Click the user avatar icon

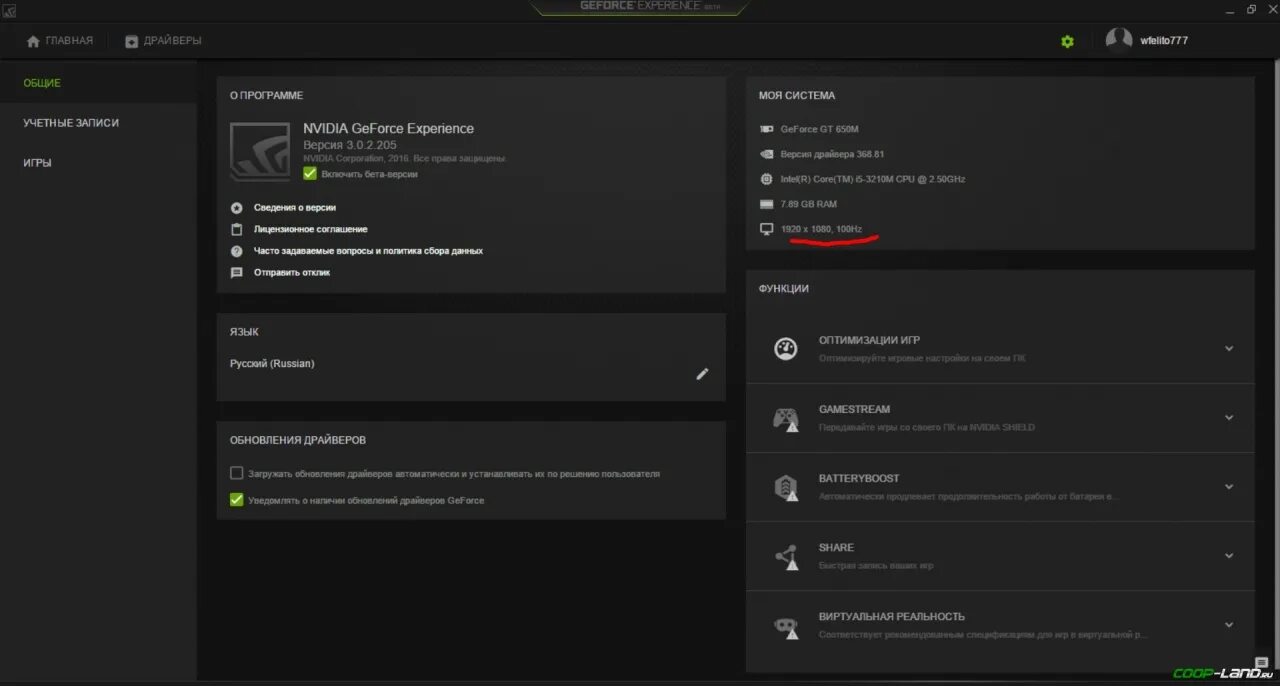(1119, 40)
